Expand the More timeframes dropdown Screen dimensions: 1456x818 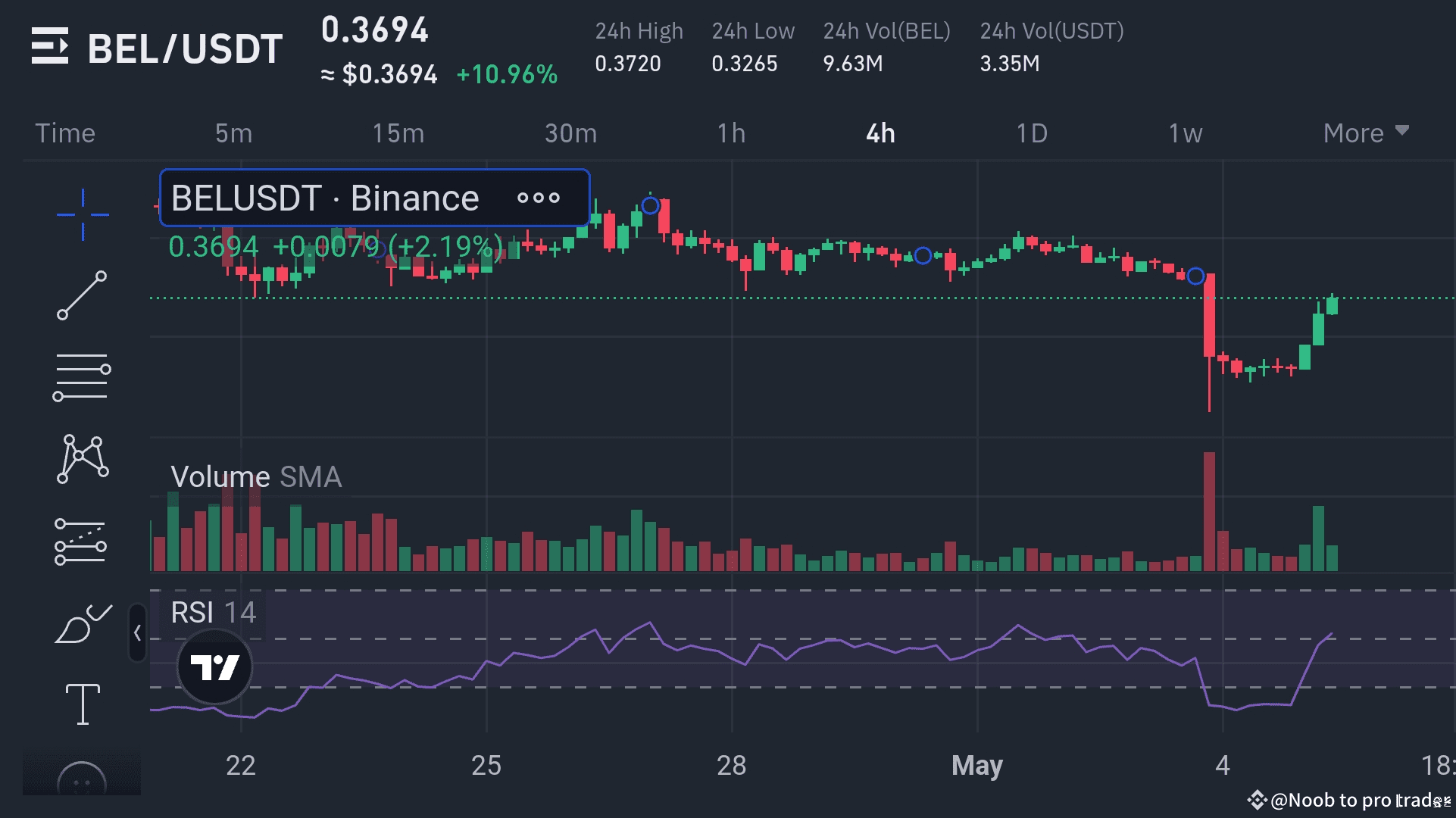pyautogui.click(x=1365, y=133)
